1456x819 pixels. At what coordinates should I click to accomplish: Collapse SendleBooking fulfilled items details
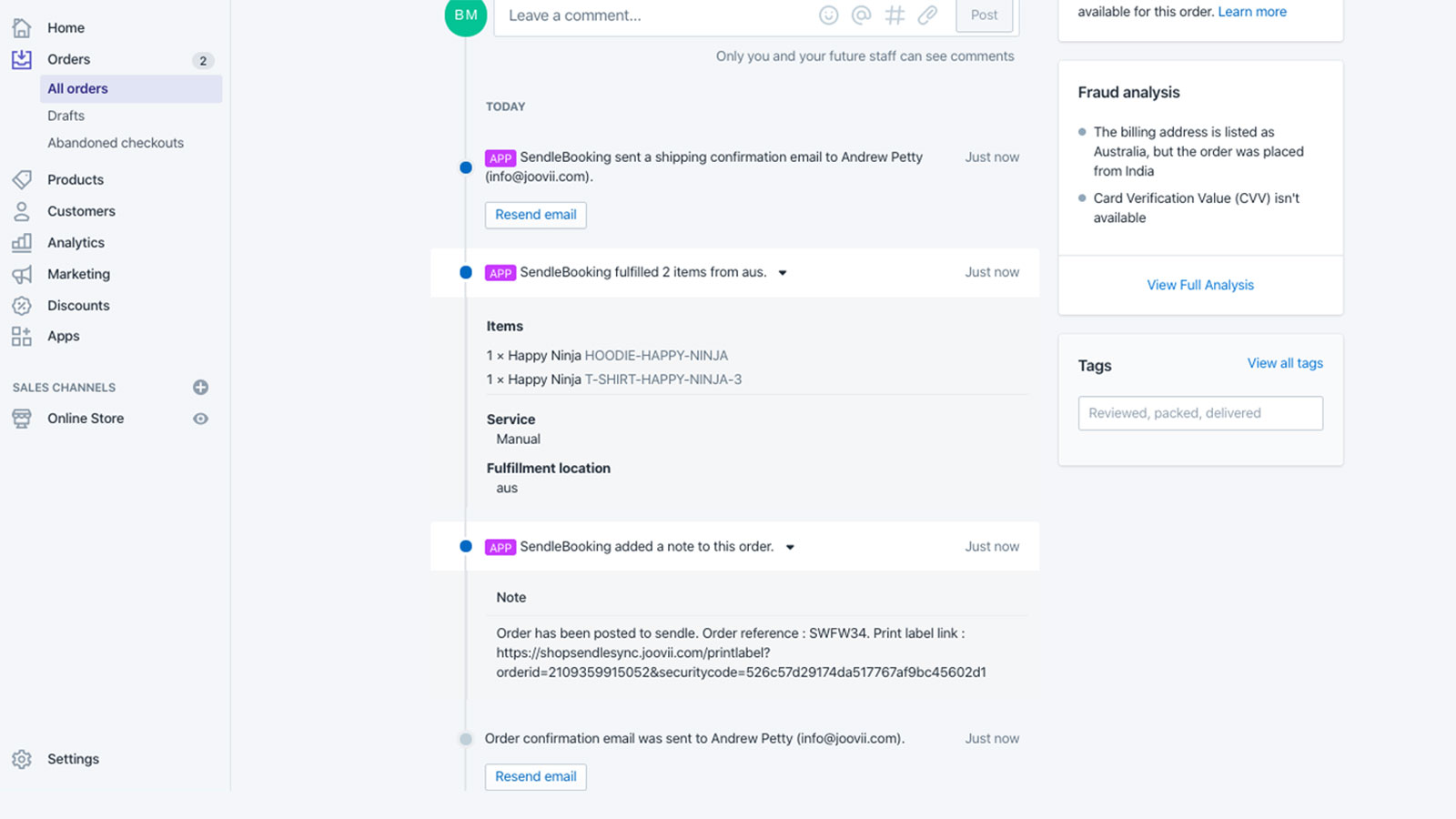[x=783, y=273]
